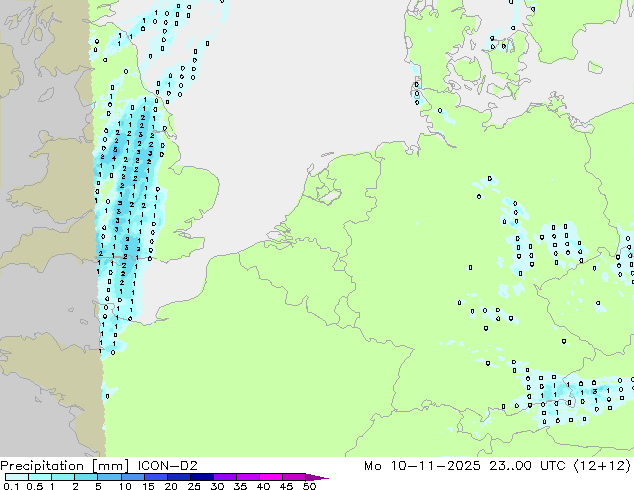The image size is (634, 490).
Task: Pick the legend swatch between 0.5 and 1
Action: [x=40, y=477]
